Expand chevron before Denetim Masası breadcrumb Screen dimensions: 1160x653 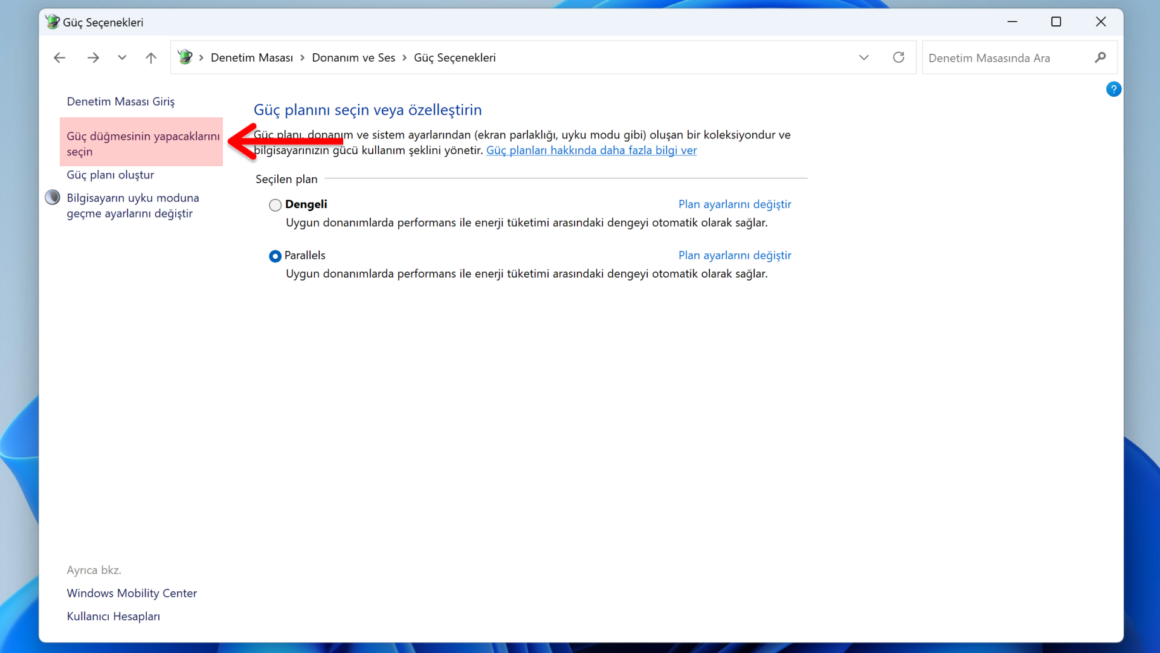[201, 58]
